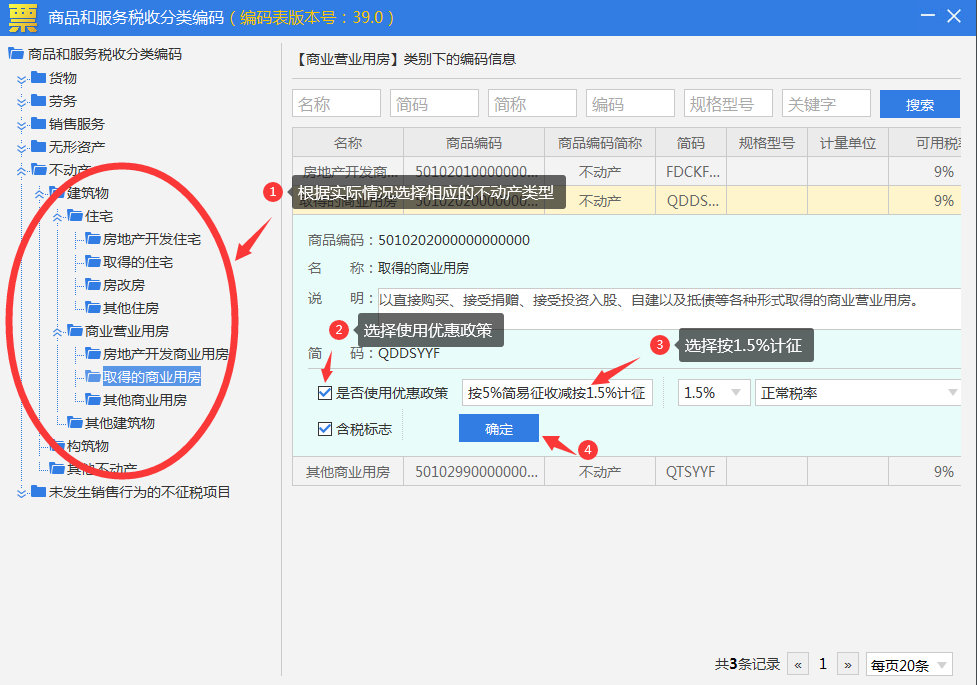Click the folder icon beside 劳务
The width and height of the screenshot is (977, 685).
[x=39, y=100]
